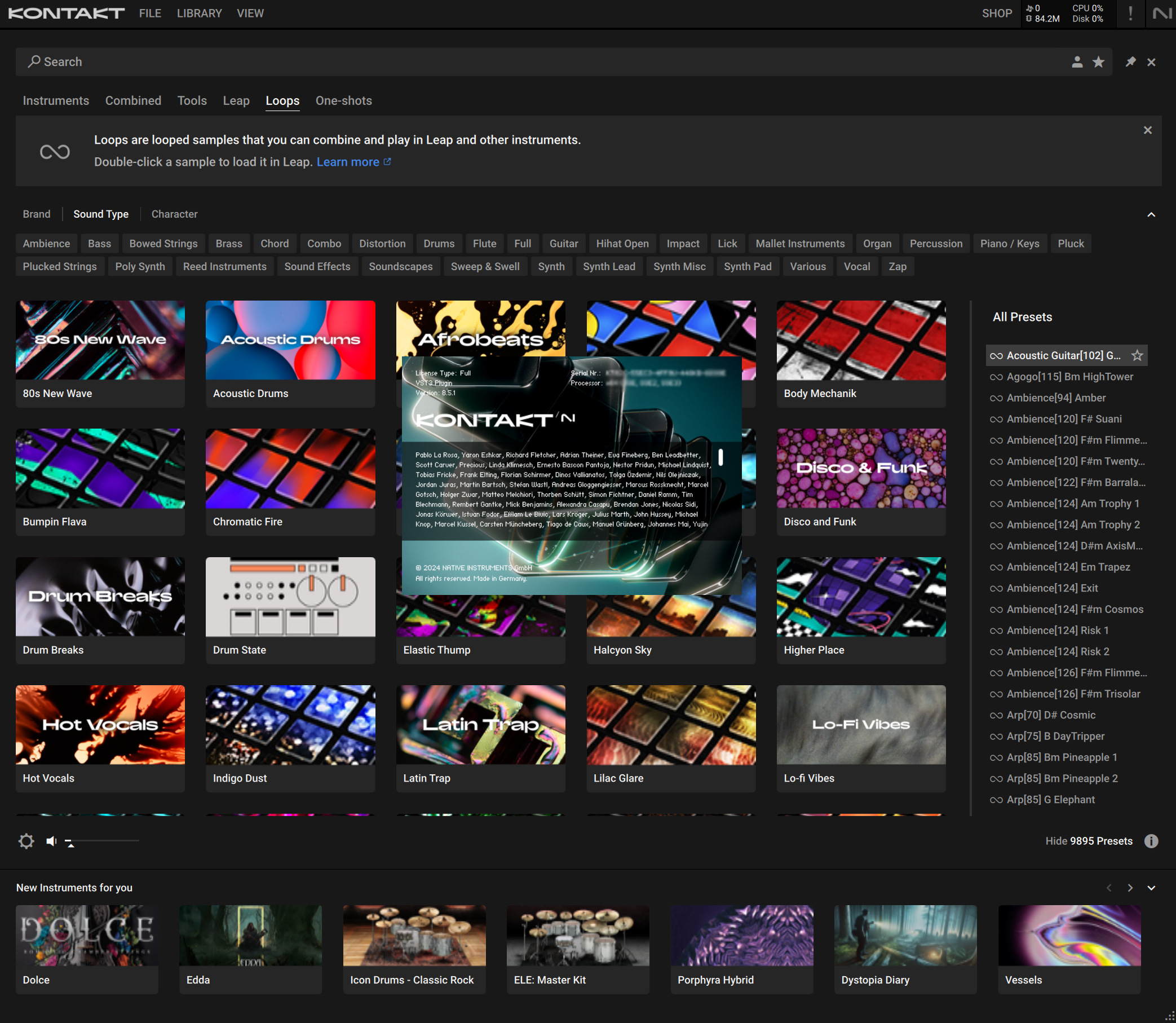
Task: Toggle the Soundscapes tag filter
Action: click(401, 267)
